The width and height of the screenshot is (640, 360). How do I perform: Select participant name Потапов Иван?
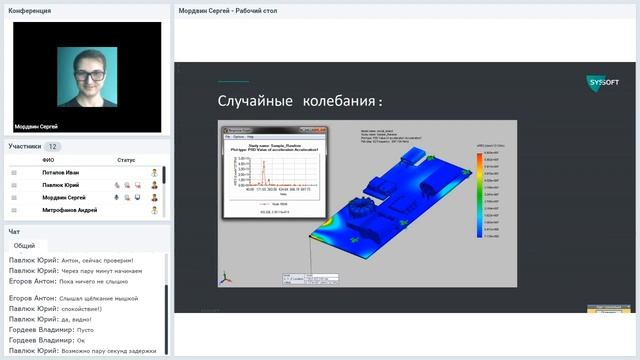(60, 173)
